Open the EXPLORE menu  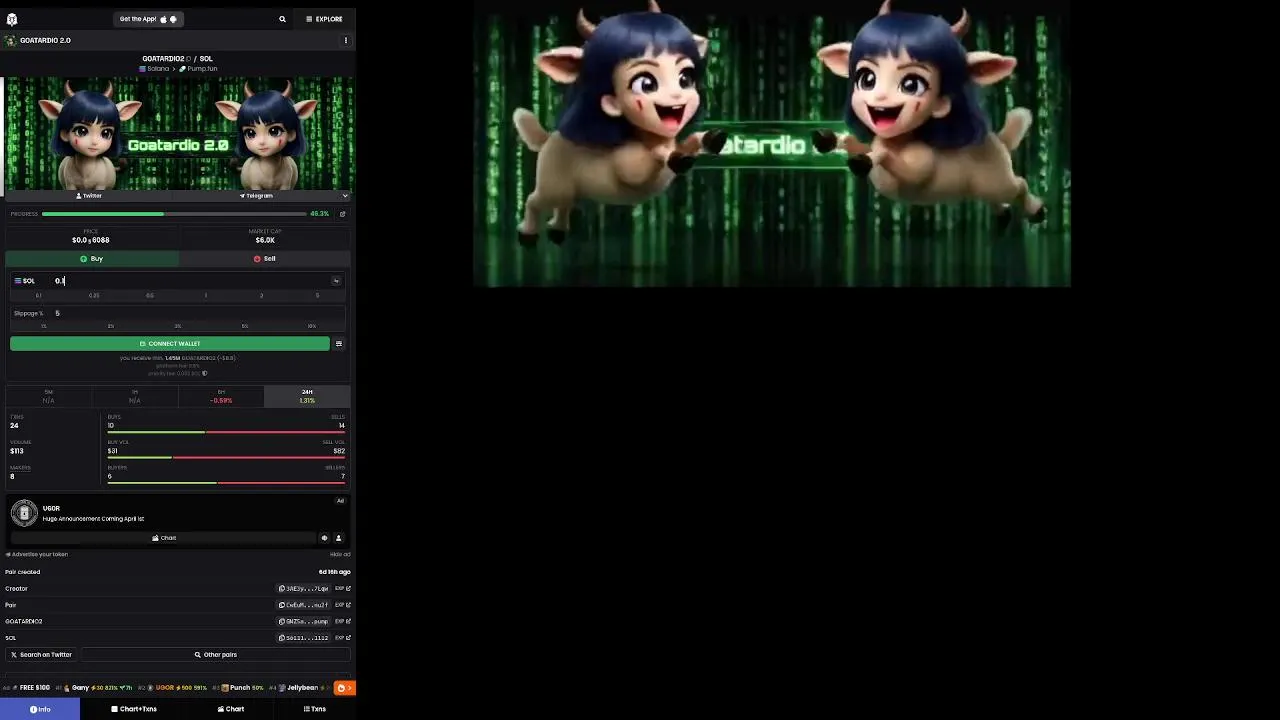[324, 19]
